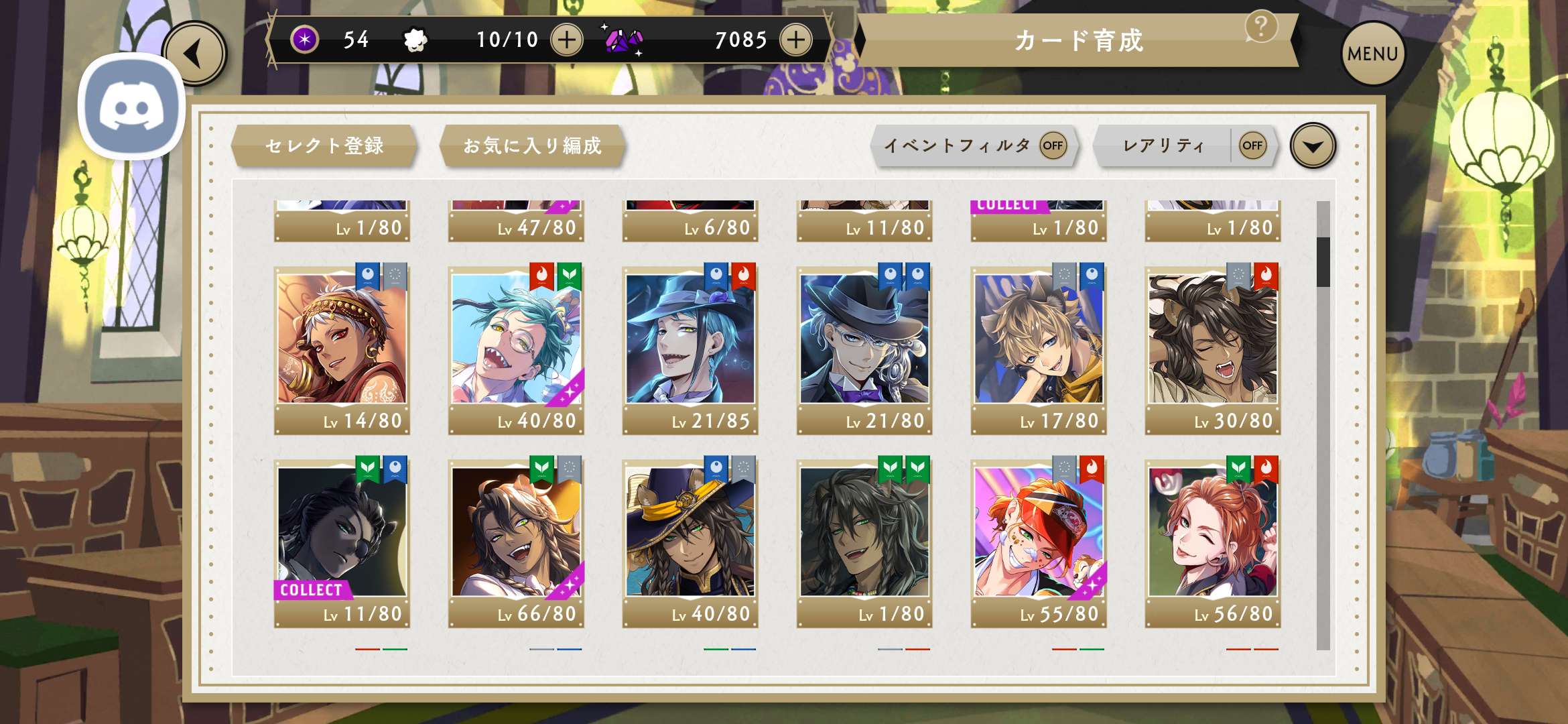Add more action points with plus icon
The height and width of the screenshot is (724, 1568).
(x=567, y=40)
